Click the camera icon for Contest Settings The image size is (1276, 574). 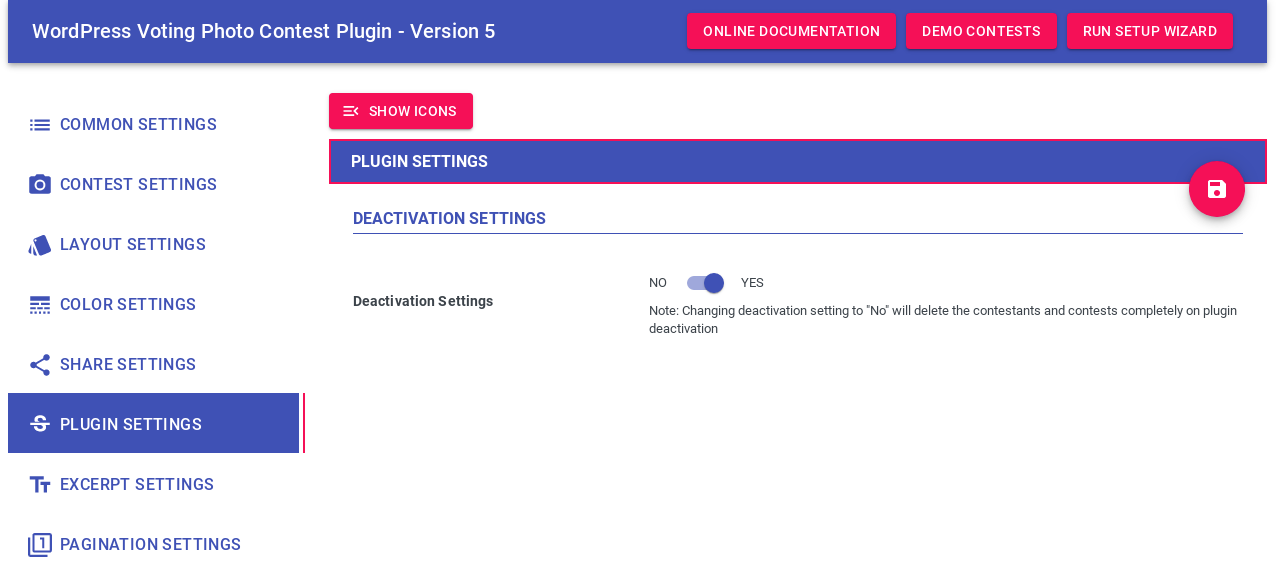pyautogui.click(x=40, y=185)
